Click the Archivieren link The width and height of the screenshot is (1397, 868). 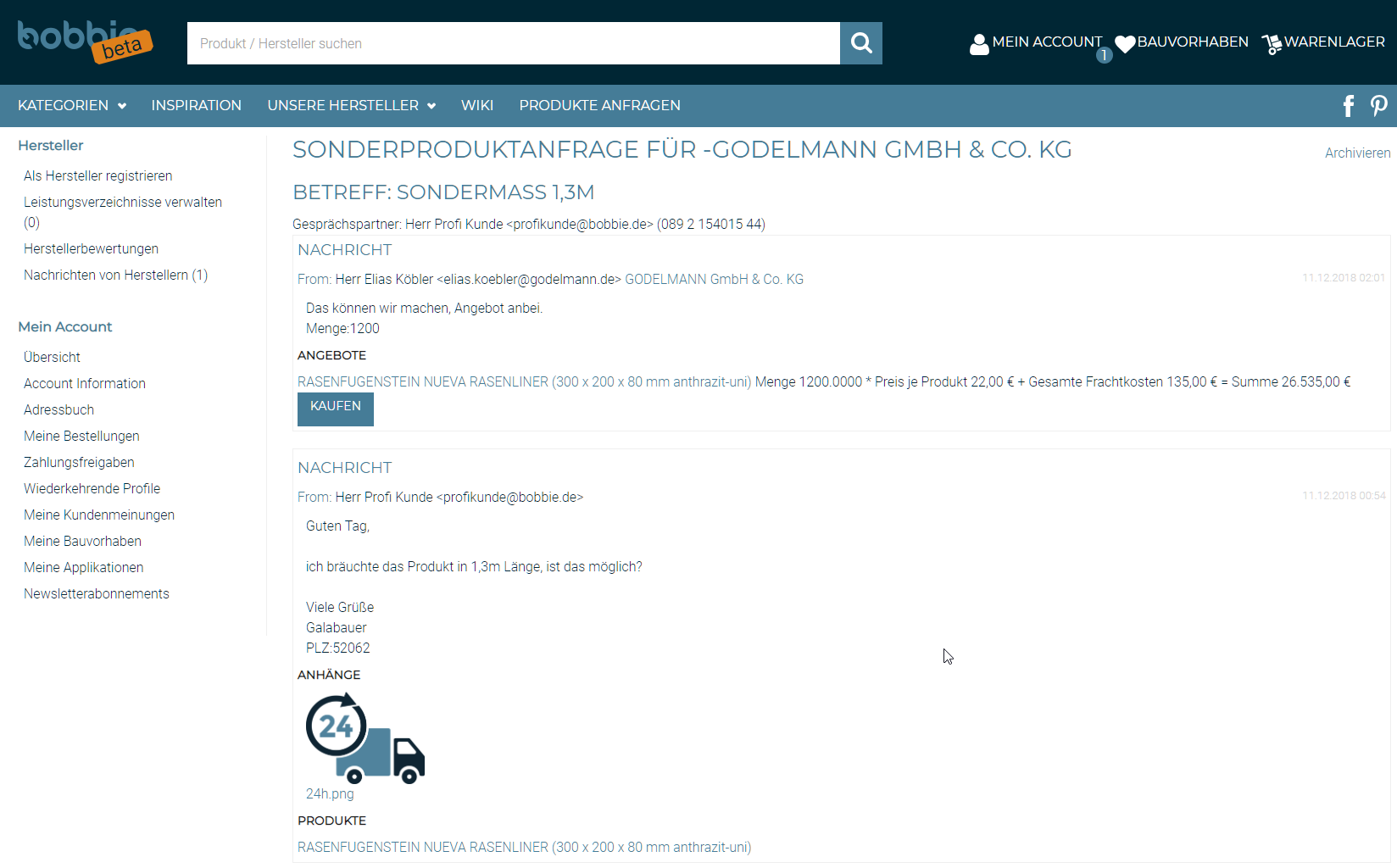1358,153
